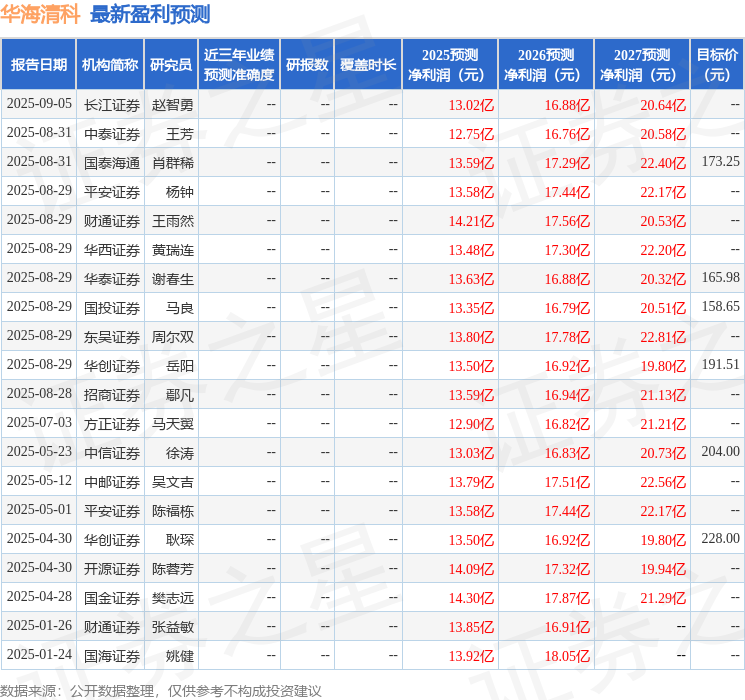Click 国海证券 institution cell

(112, 656)
